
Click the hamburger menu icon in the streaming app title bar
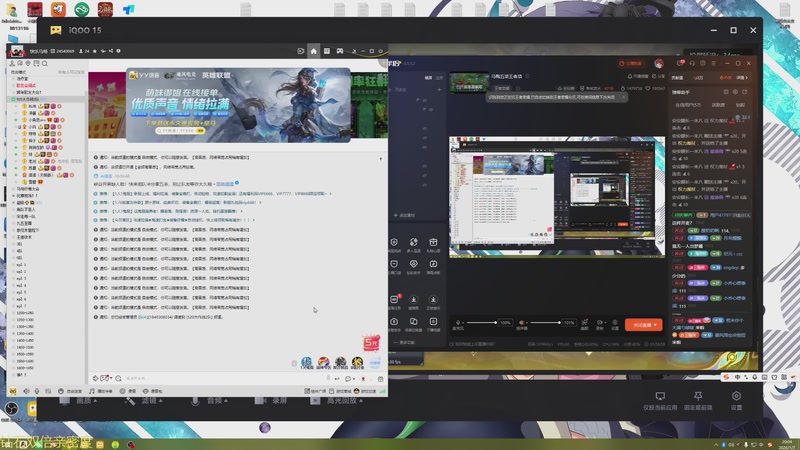(713, 63)
